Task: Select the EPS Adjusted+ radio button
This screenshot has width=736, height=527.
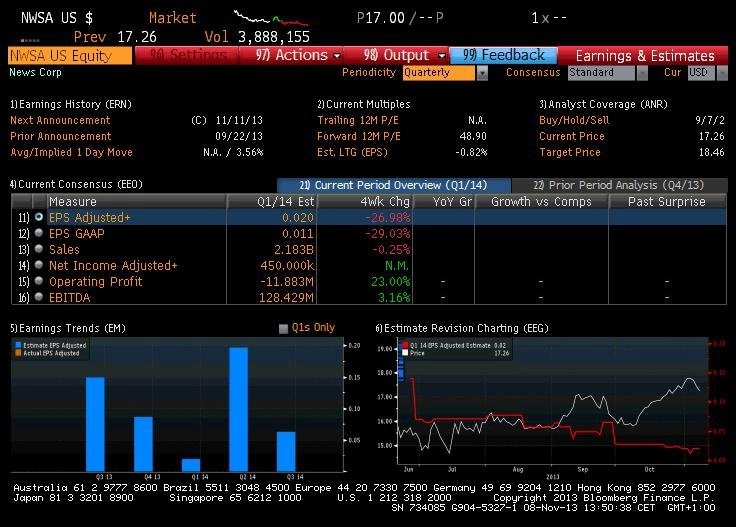Action: coord(39,217)
